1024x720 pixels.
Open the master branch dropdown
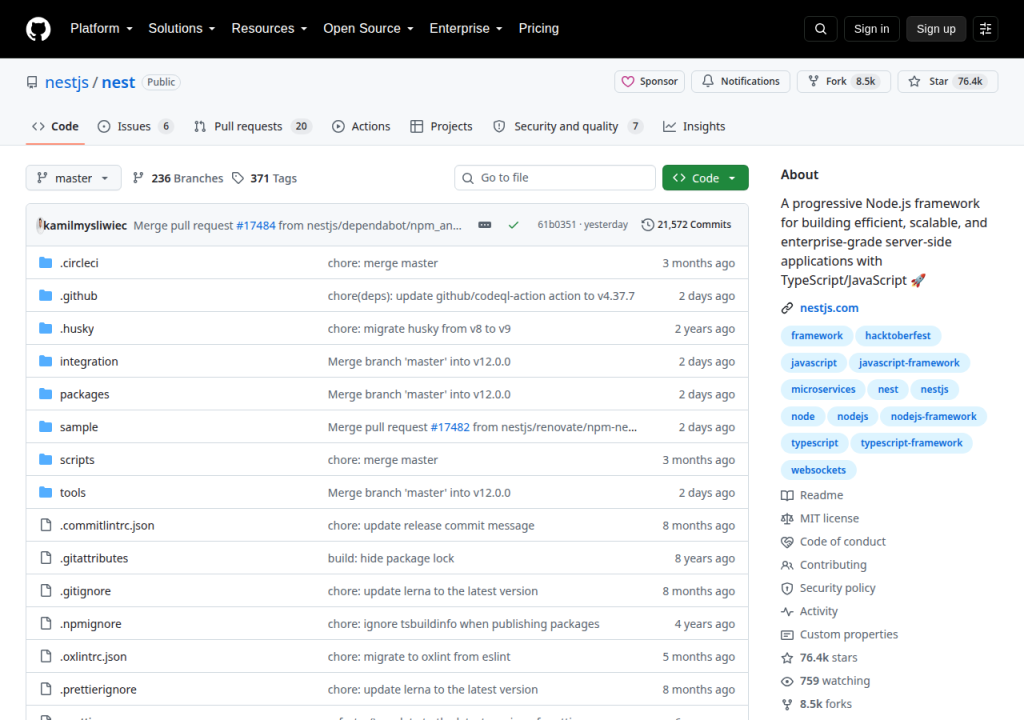tap(73, 178)
